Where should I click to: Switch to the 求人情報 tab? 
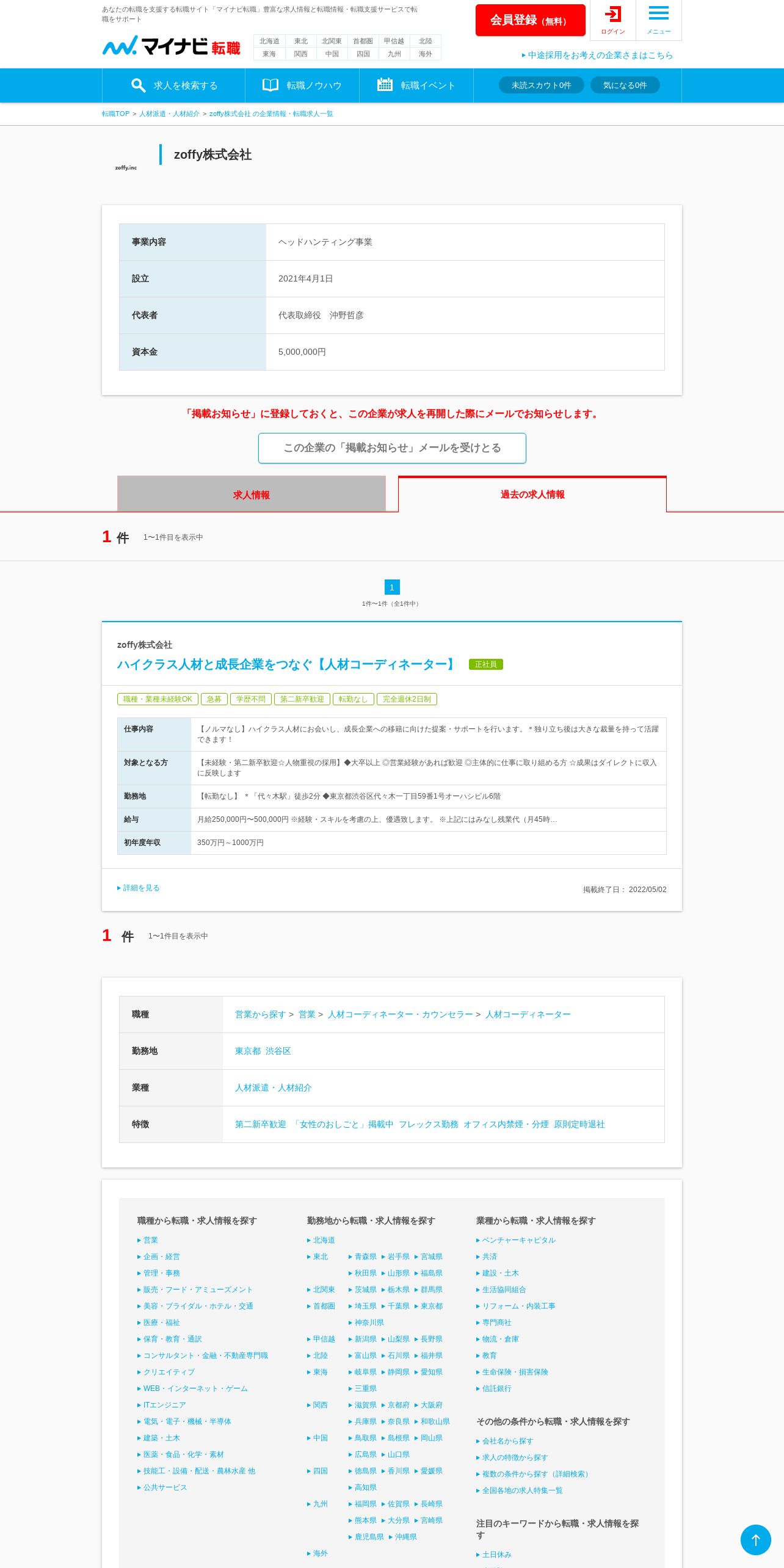(x=252, y=494)
